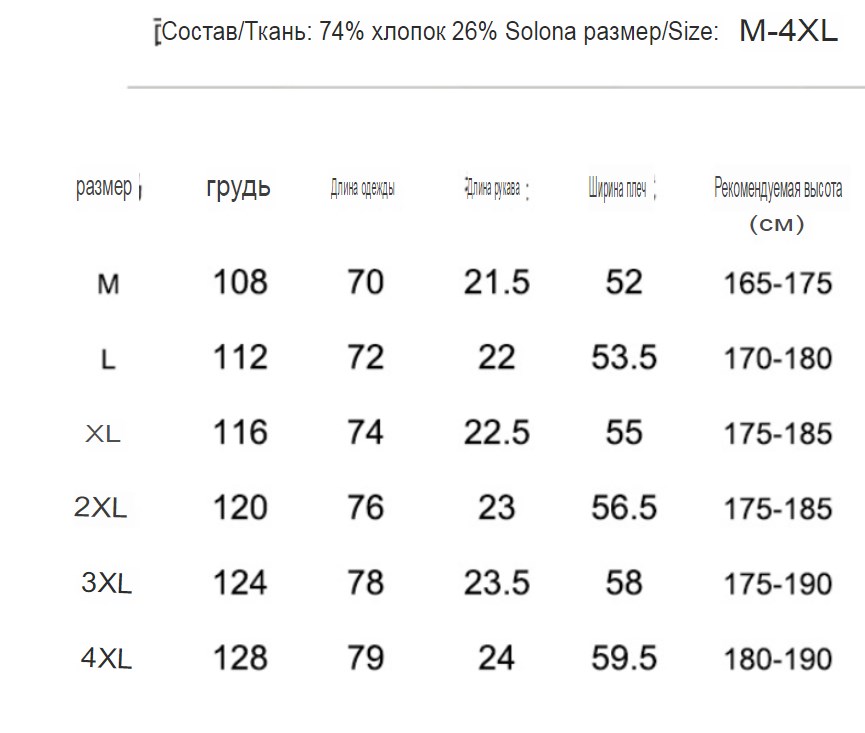Click the 'Ширина плеч' header
The image size is (865, 733).
(x=617, y=188)
